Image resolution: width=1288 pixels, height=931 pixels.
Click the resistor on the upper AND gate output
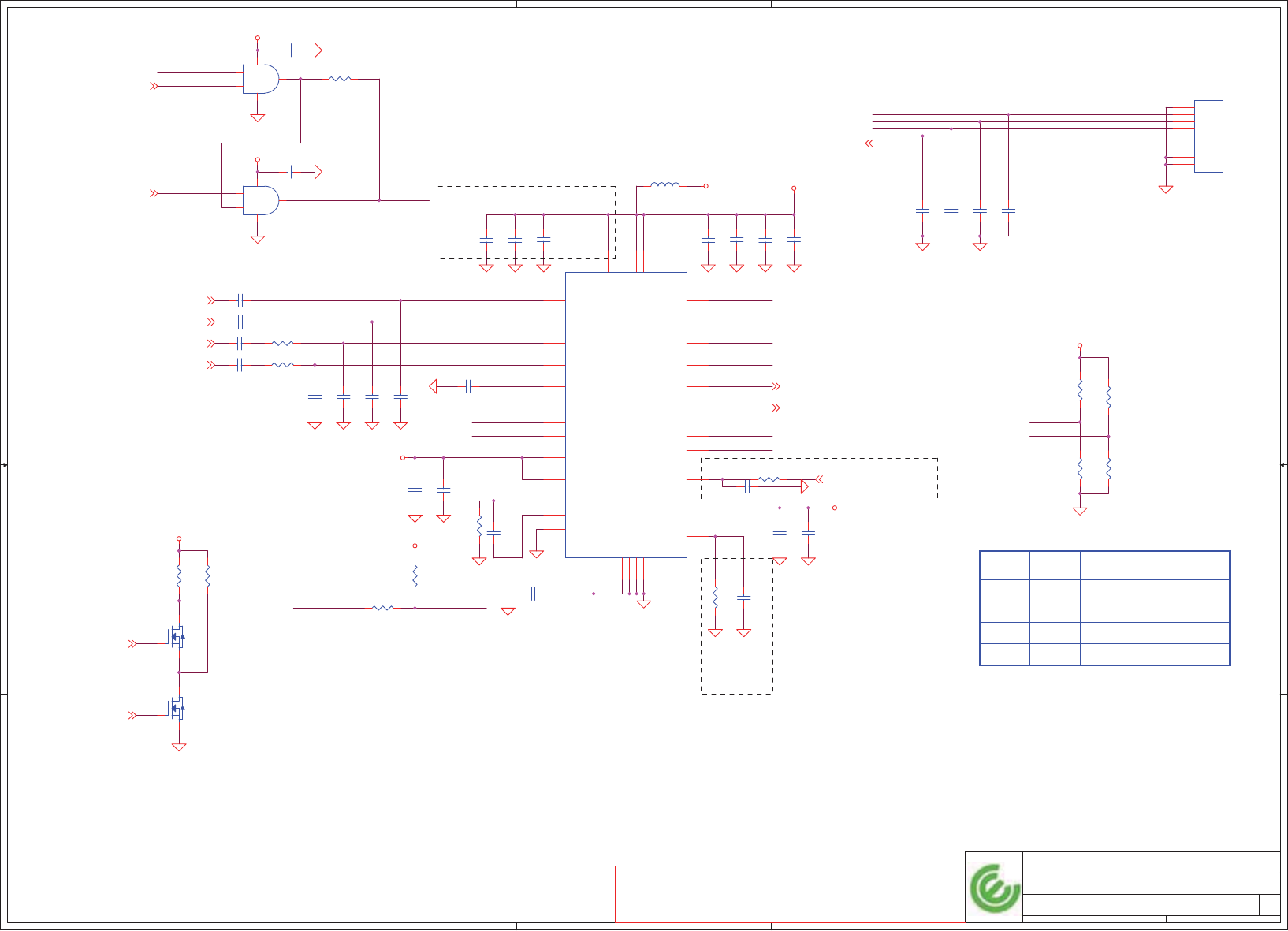(x=340, y=79)
